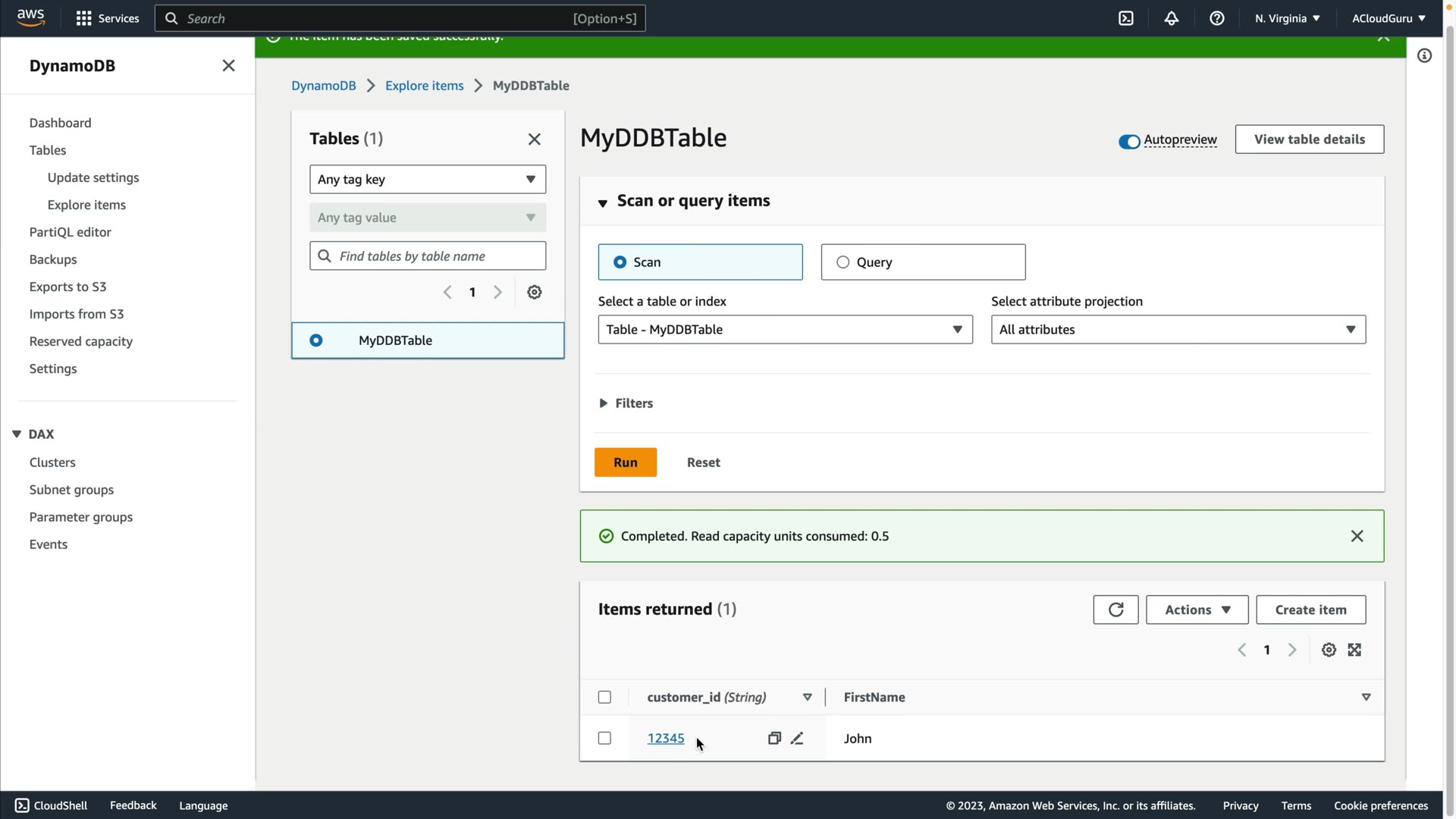1456x819 pixels.
Task: Open the Any tag key dropdown
Action: [x=428, y=180]
